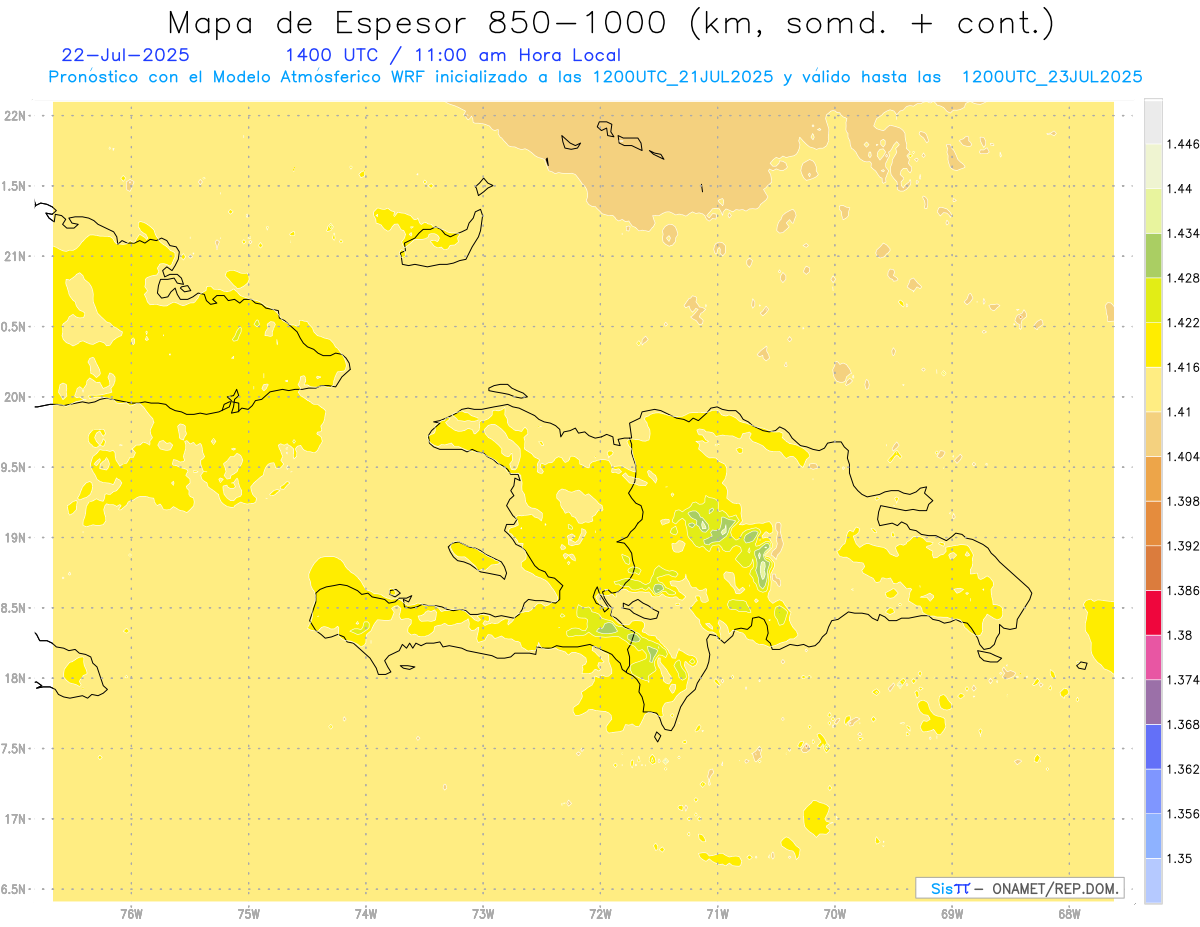Screen dimensions: 1200x927
Task: Pick the purple swatch between 1.368 and 1.374
Action: (1153, 702)
